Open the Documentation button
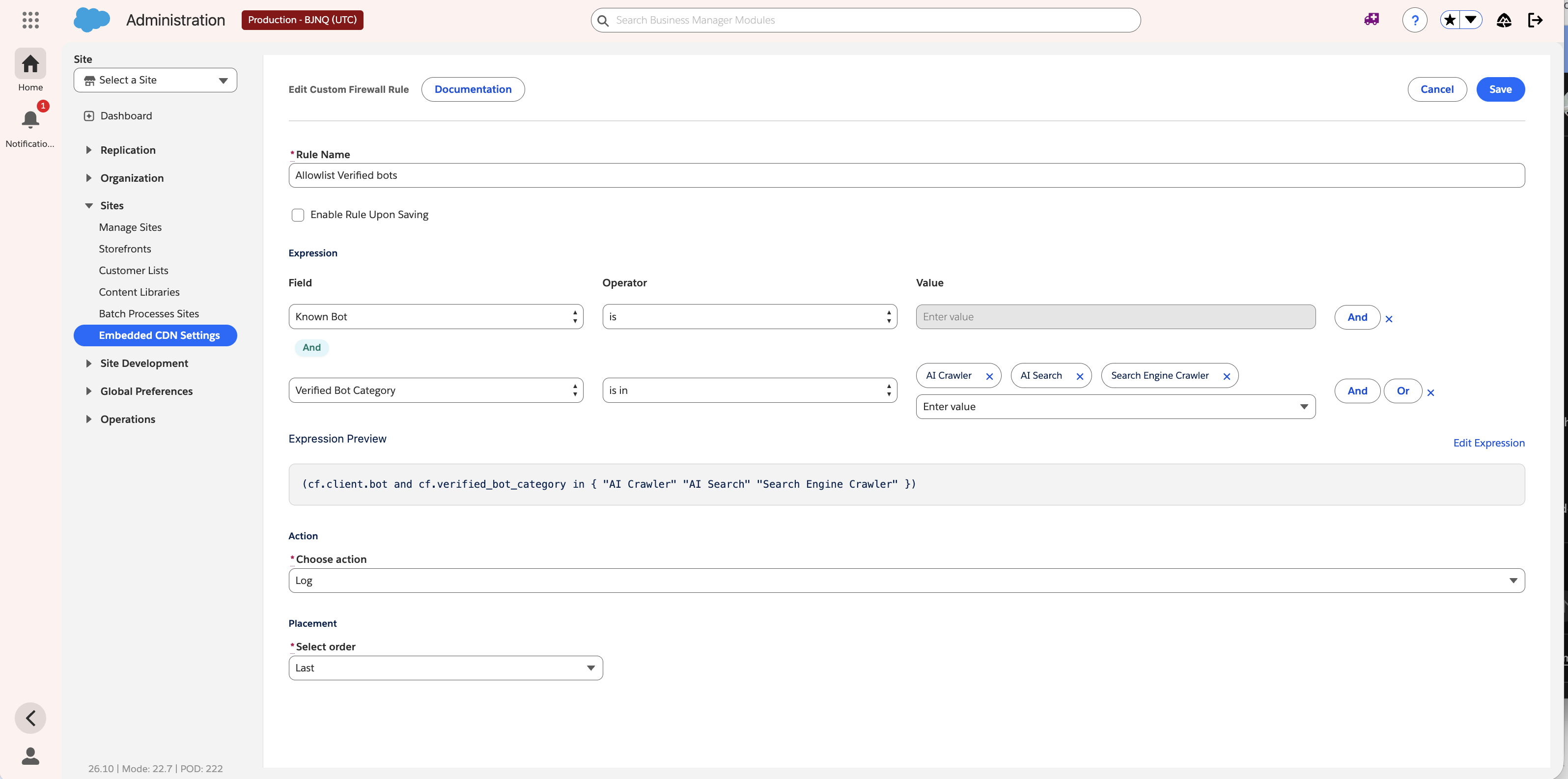The height and width of the screenshot is (779, 1568). [473, 89]
